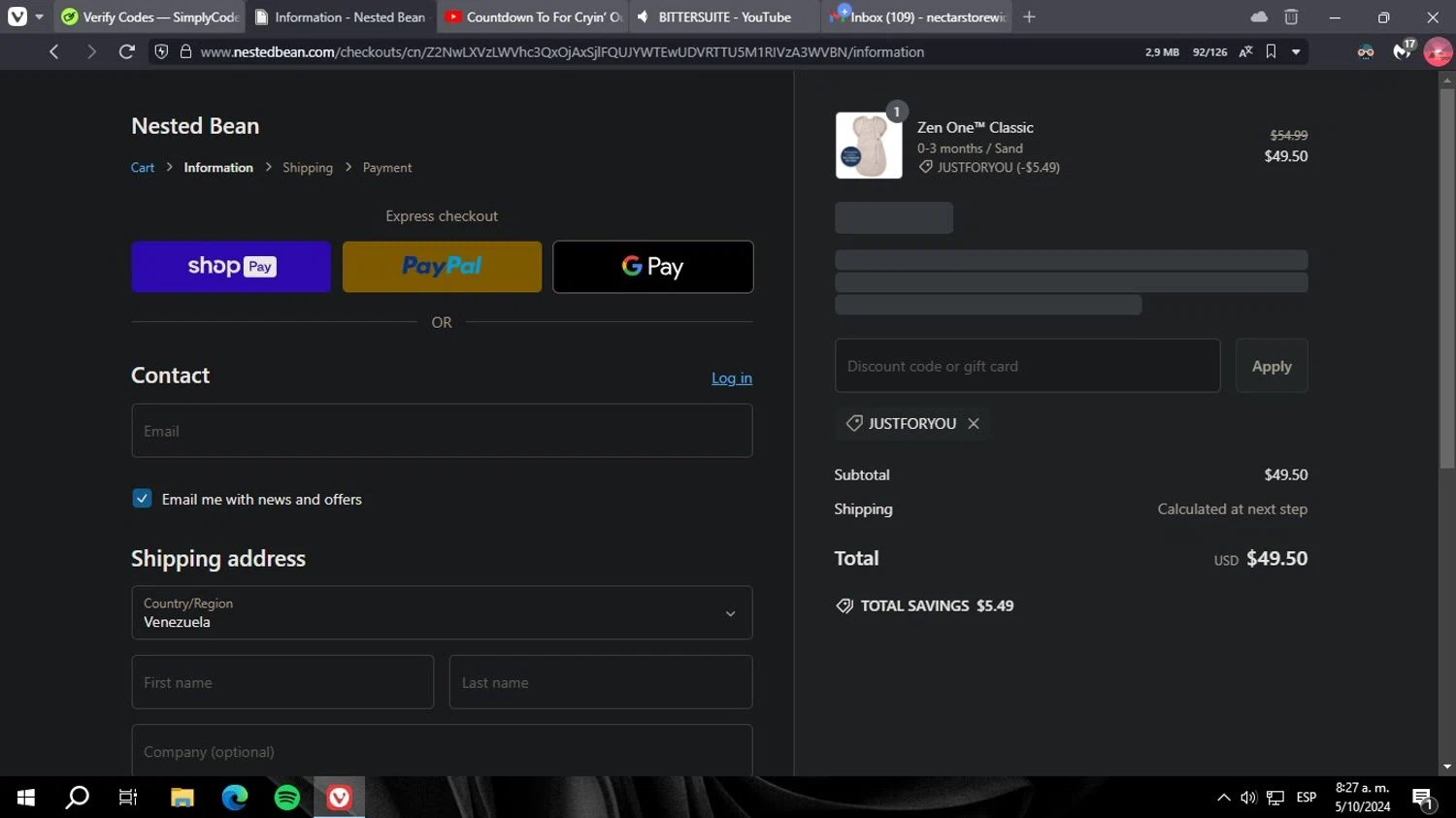Open Vivaldi from the taskbar
The width and height of the screenshot is (1456, 818).
tap(339, 798)
